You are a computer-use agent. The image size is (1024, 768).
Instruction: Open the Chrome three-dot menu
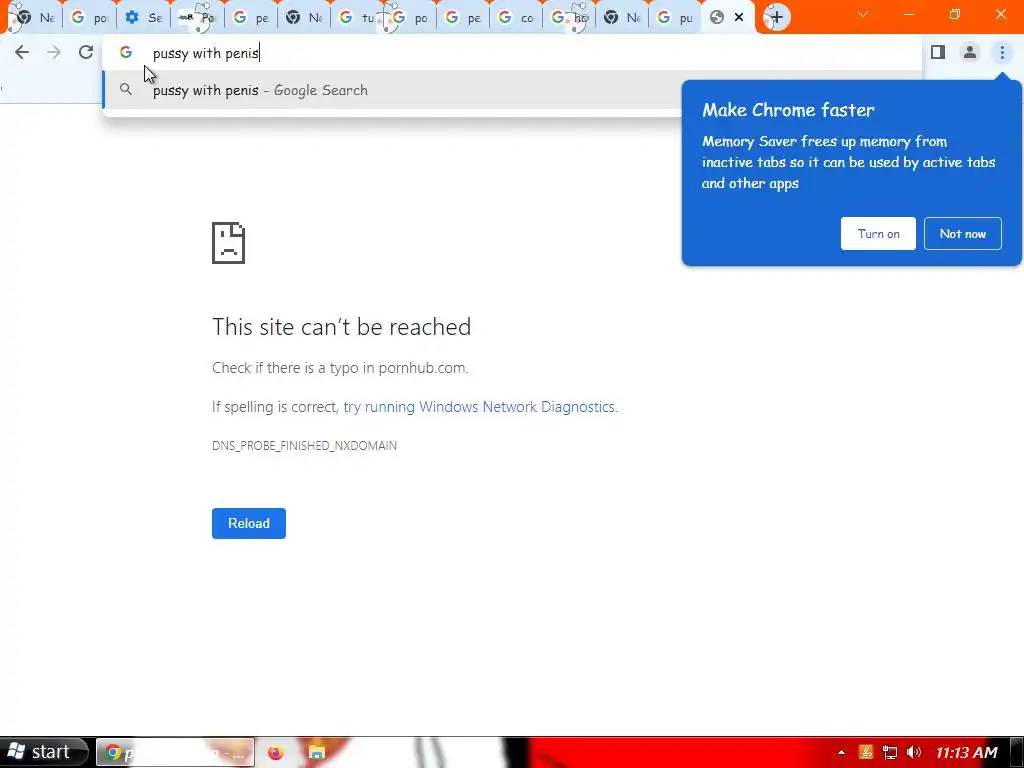point(1002,52)
